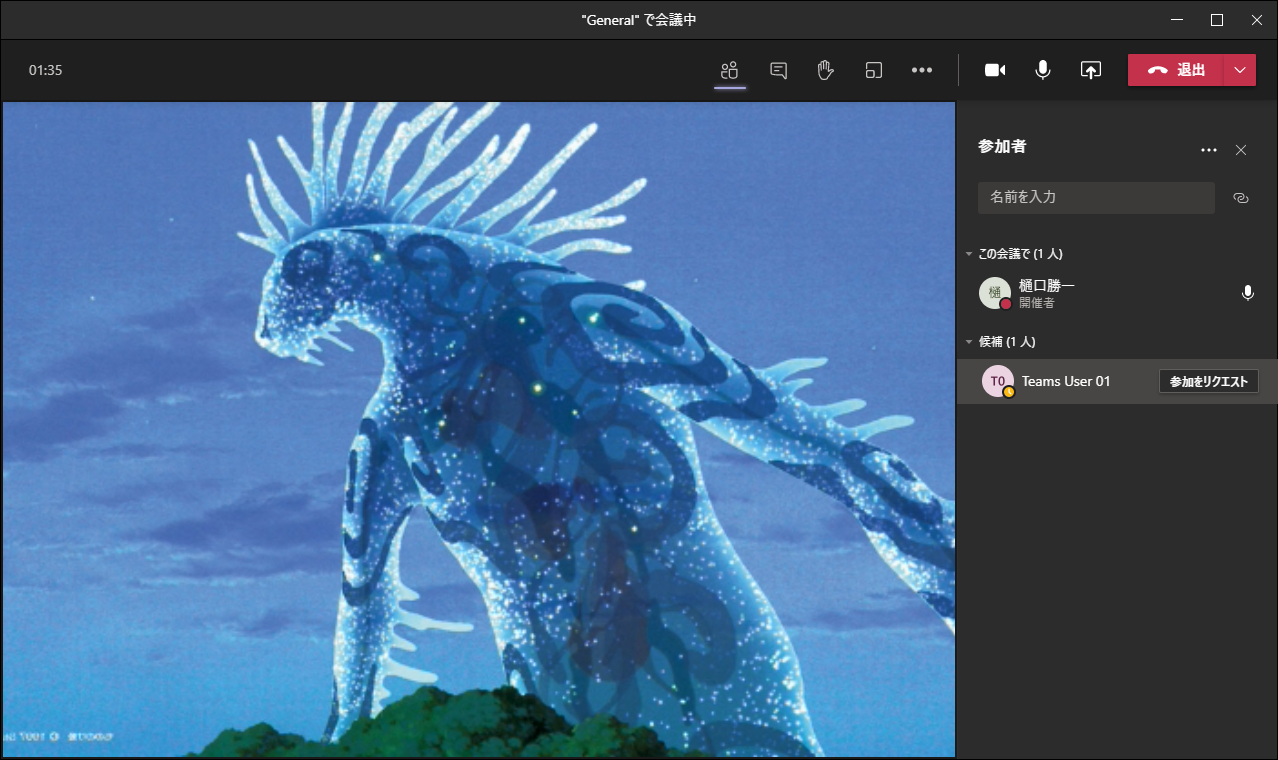Screen dimensions: 1278x760
Task: Focus the 名前を入力 search field
Action: 1096,198
